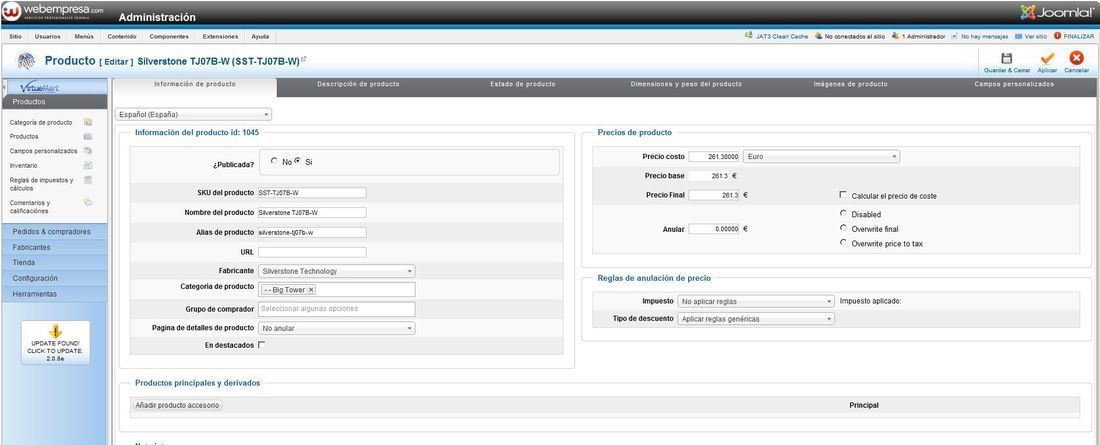Expand the Tienda sidebar section
This screenshot has width=1100, height=445.
point(55,263)
